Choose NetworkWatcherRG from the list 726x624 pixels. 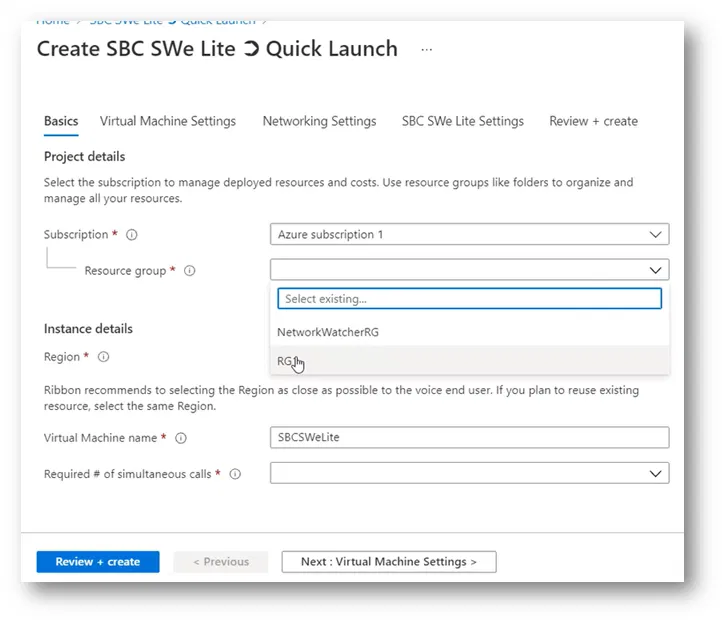click(x=328, y=332)
